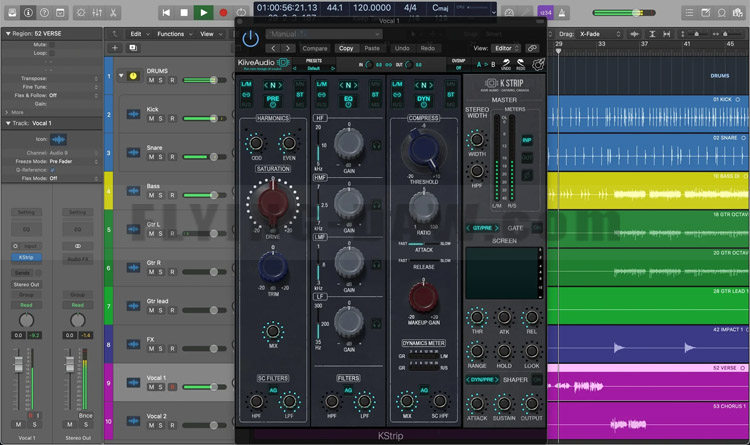Viewport: 750px width, 445px height.
Task: Click the add track plus button
Action: 115,48
